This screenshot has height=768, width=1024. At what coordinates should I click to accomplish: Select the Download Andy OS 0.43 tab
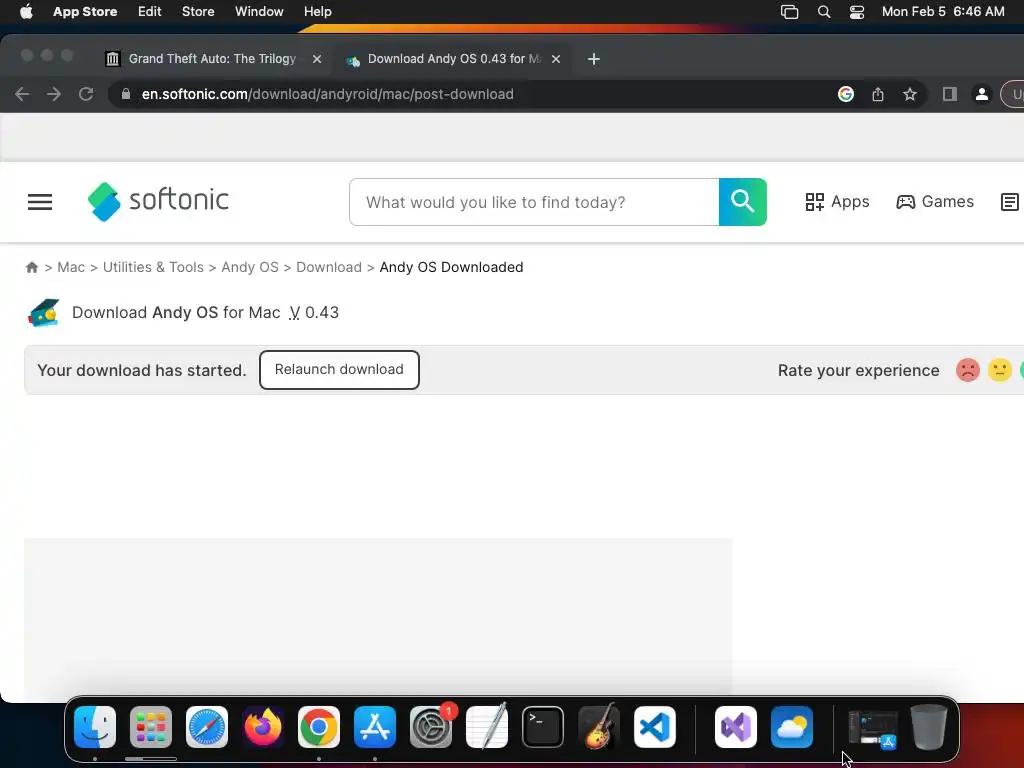[454, 59]
